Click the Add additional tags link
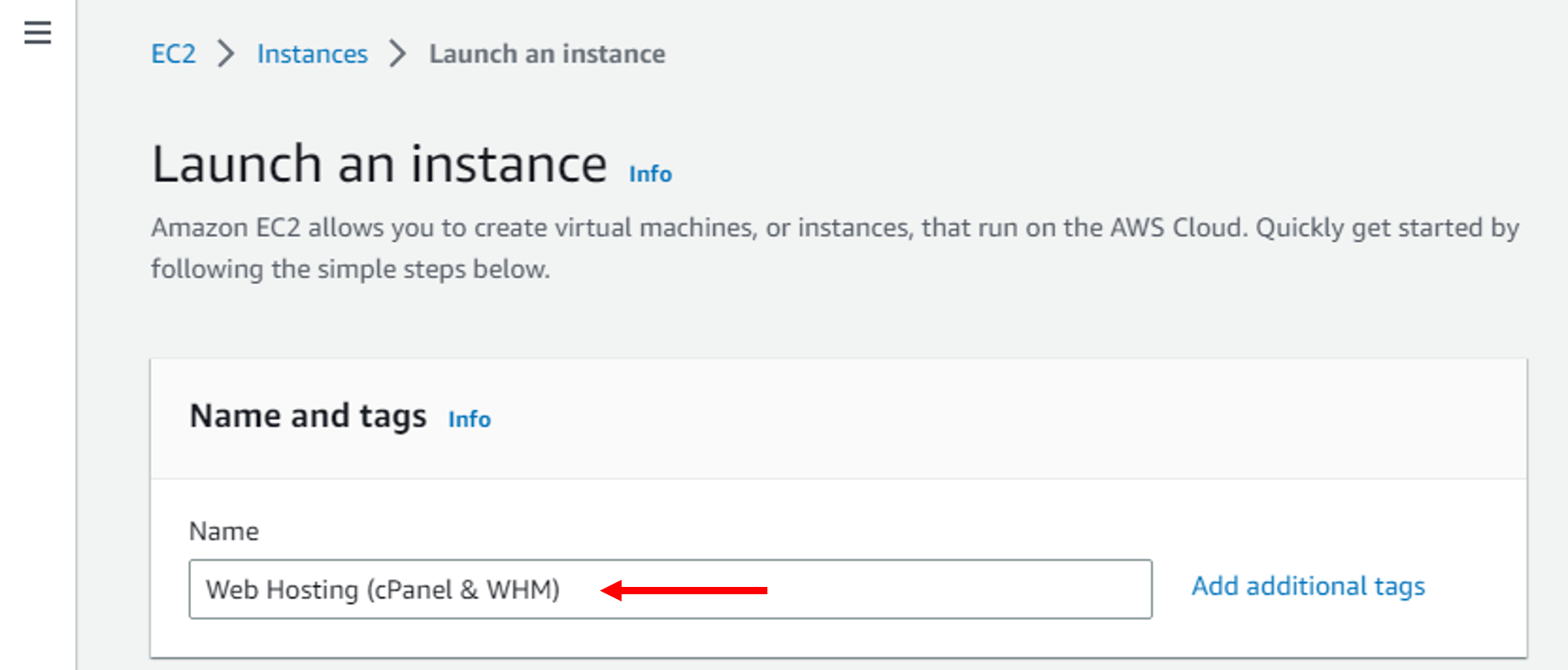 [x=1308, y=586]
